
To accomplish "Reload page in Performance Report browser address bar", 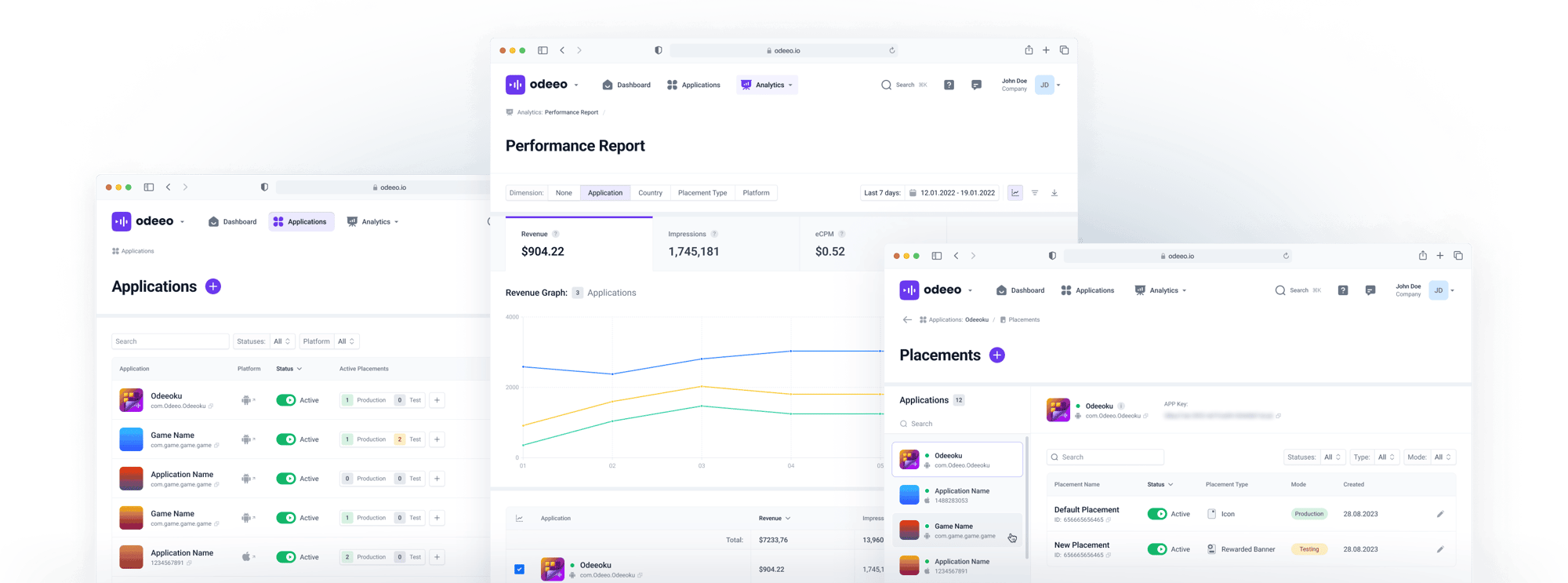I will (892, 50).
